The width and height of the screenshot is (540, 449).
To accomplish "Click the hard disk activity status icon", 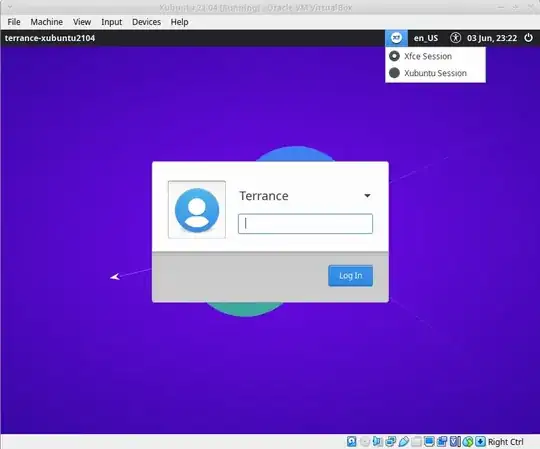I will tap(352, 441).
